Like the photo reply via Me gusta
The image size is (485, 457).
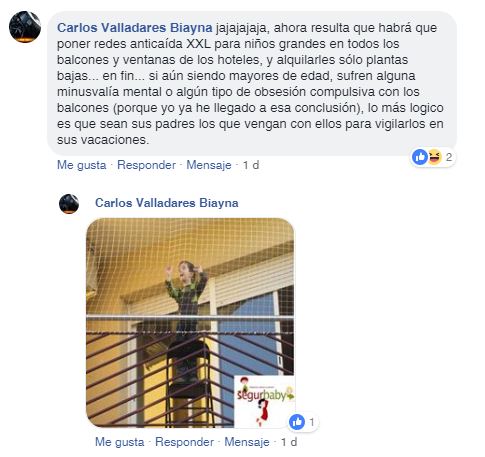120,442
